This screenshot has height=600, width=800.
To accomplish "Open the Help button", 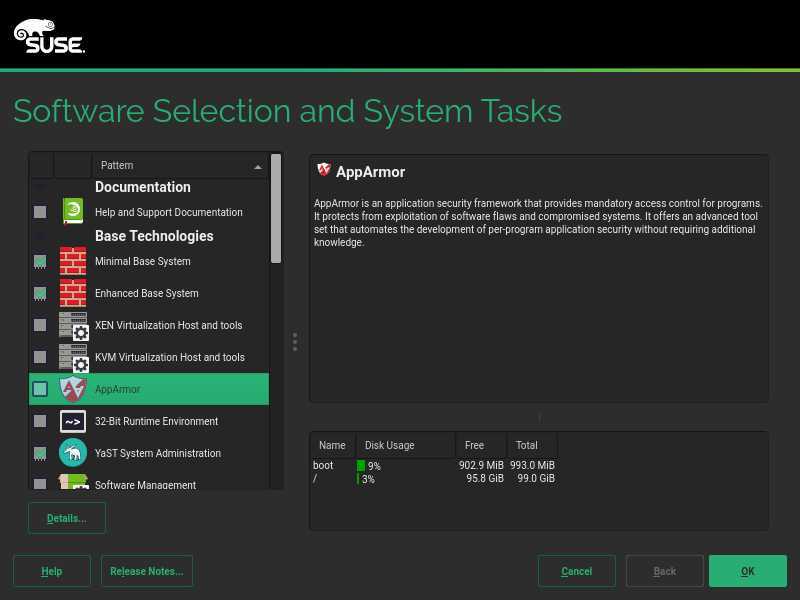I will (x=52, y=571).
